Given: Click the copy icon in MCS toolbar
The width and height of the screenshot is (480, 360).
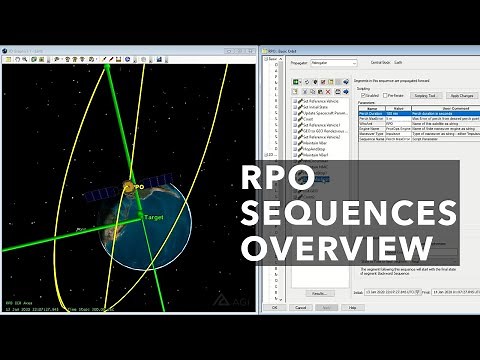Looking at the screenshot, I should (x=313, y=92).
